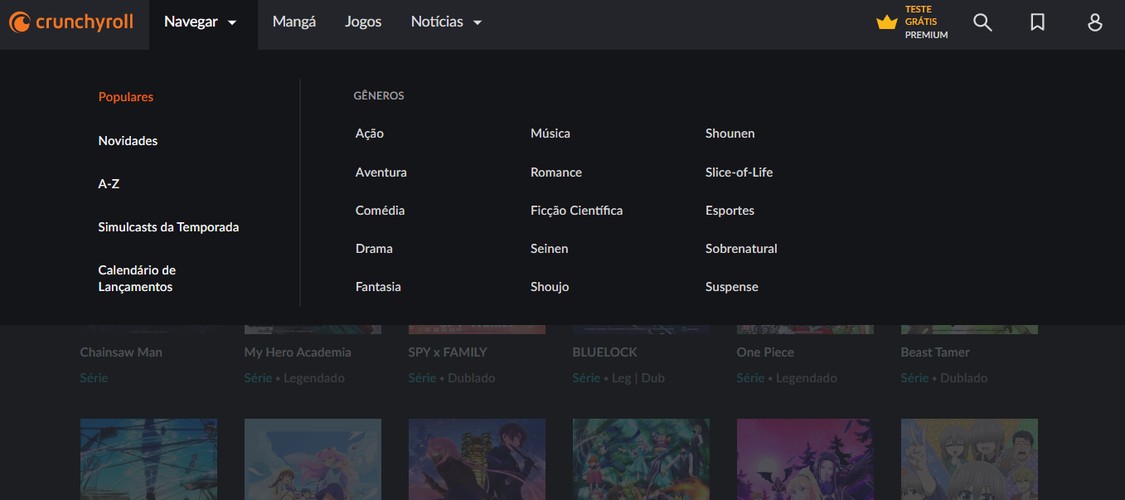This screenshot has height=500, width=1125.
Task: Choose the Ação genre
Action: coord(369,133)
